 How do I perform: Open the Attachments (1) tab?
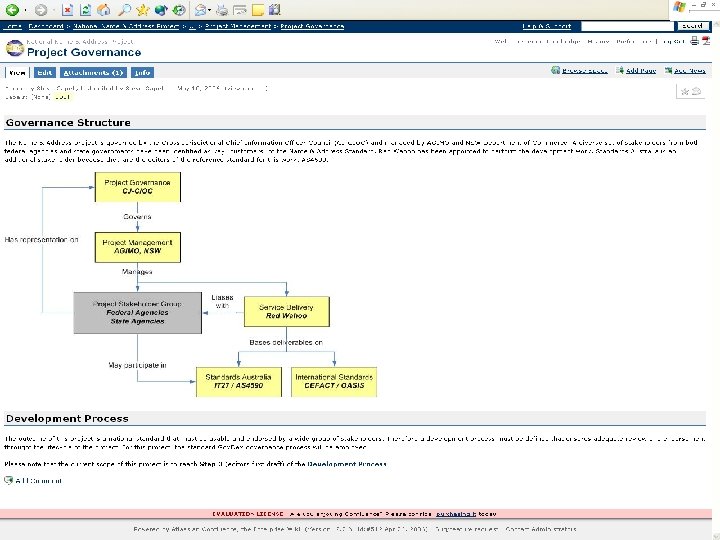[x=93, y=73]
